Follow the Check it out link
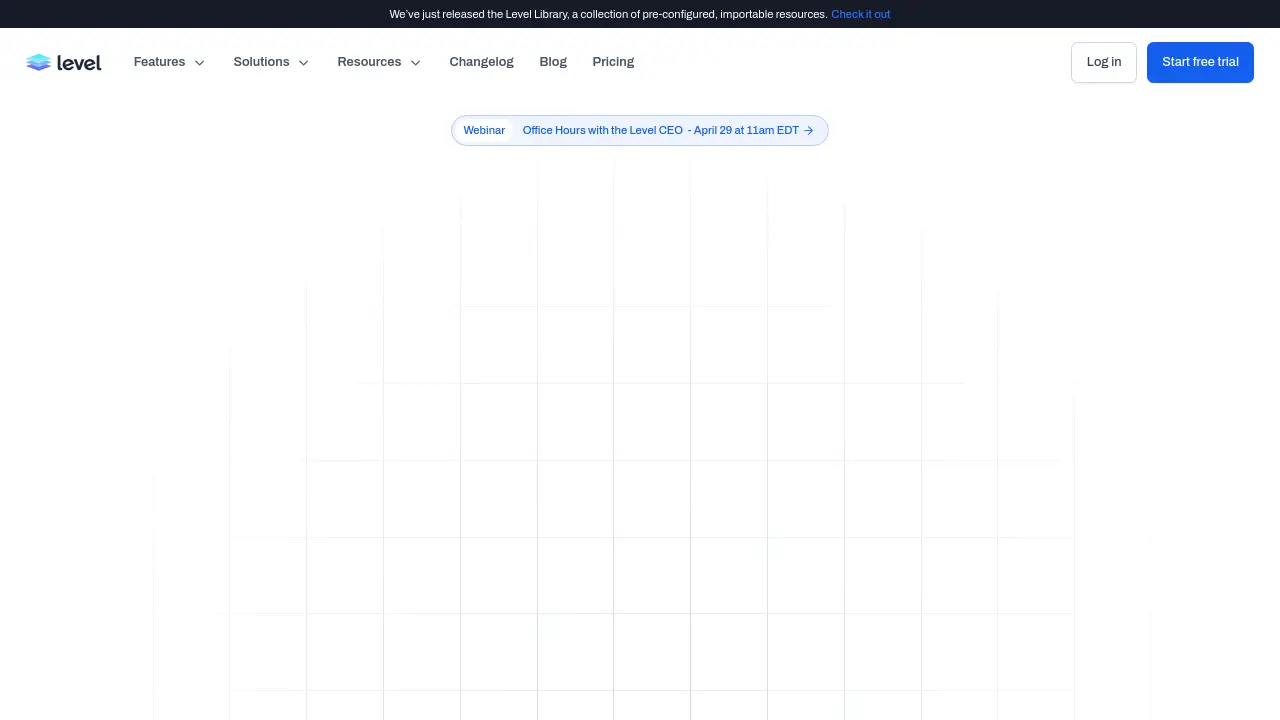1280x720 pixels. tap(860, 14)
